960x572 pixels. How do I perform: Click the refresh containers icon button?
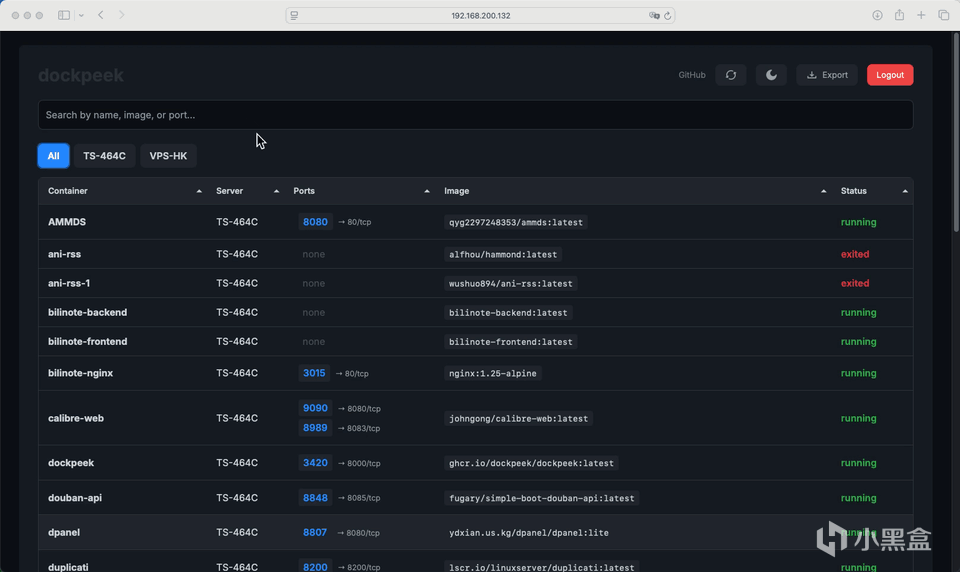pos(731,75)
